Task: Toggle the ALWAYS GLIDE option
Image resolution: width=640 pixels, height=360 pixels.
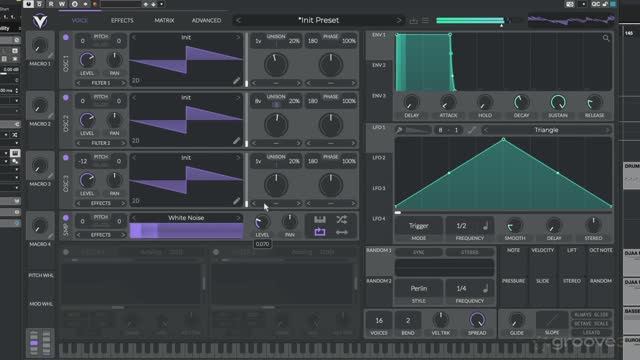Action: click(591, 315)
